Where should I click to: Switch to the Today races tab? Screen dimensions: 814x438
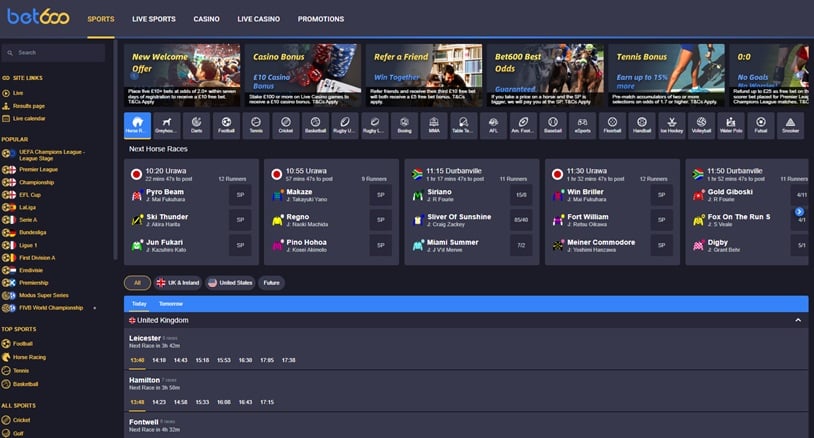pos(139,304)
